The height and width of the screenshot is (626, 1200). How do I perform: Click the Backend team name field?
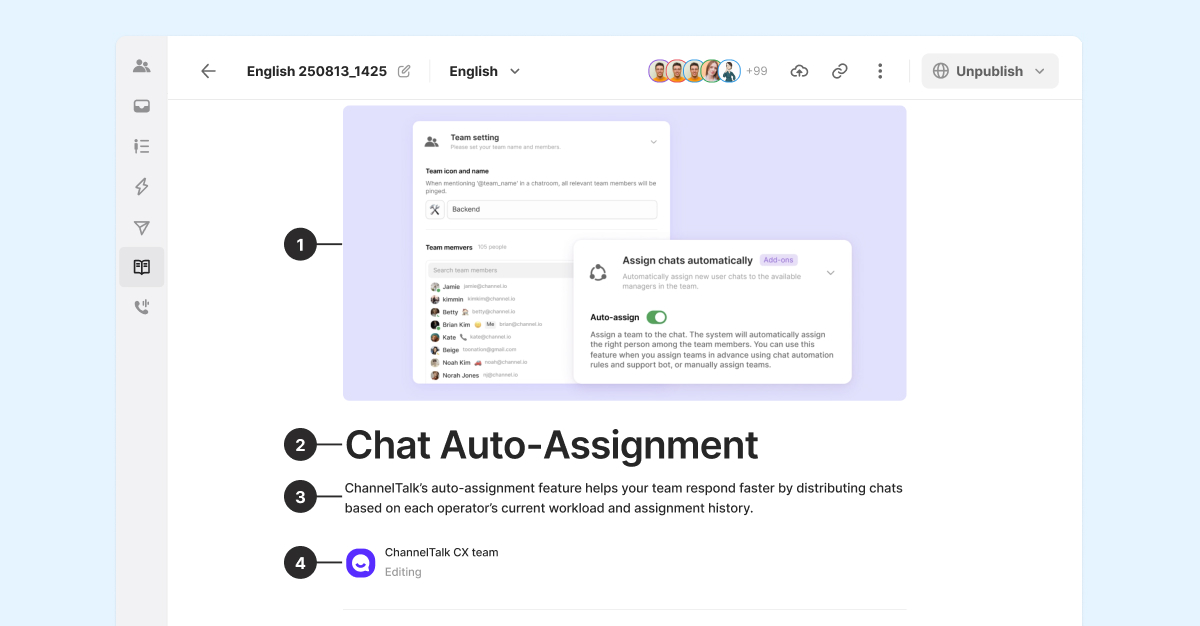click(x=552, y=210)
